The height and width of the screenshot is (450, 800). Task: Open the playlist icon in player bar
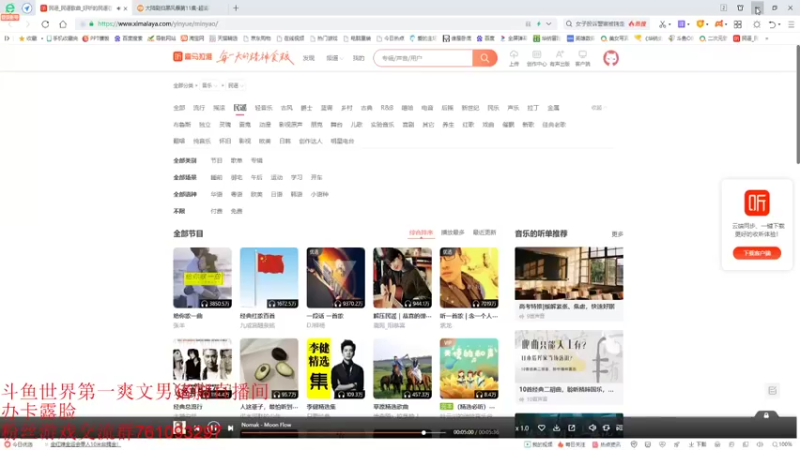pyautogui.click(x=619, y=428)
